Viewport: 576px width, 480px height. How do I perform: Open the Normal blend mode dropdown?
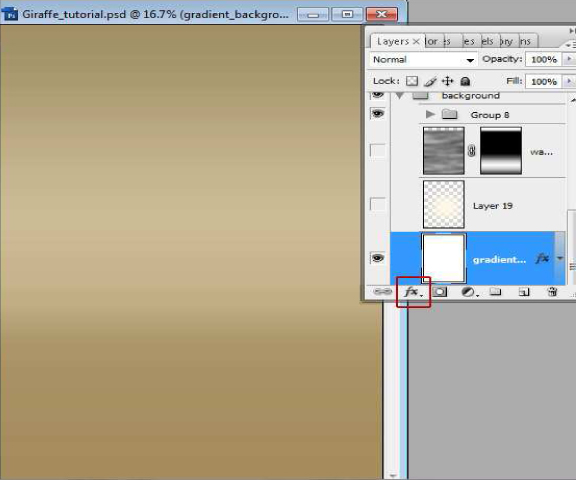[423, 59]
